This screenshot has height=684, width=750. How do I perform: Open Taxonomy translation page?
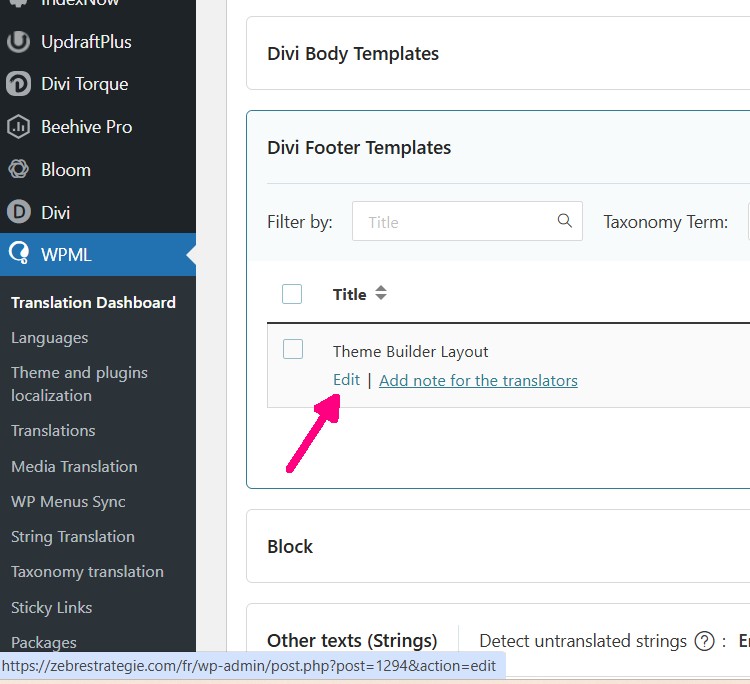pyautogui.click(x=87, y=572)
